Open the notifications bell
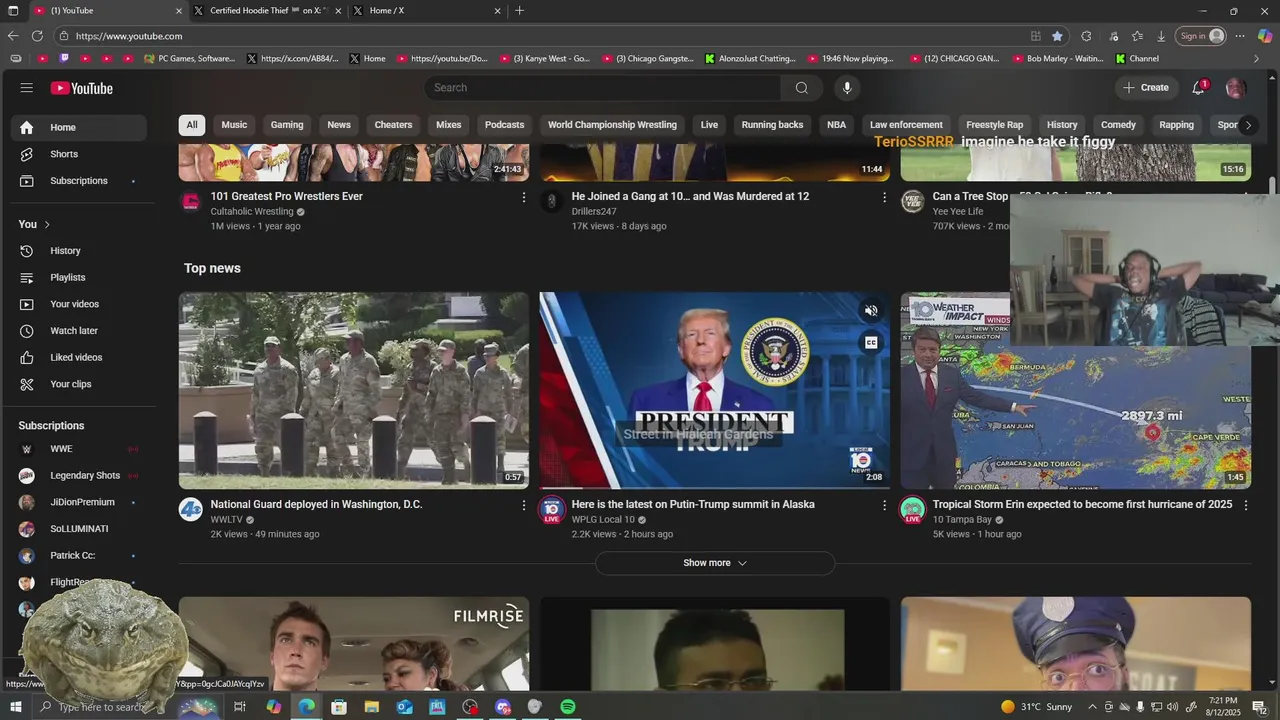The height and width of the screenshot is (720, 1280). coord(1198,88)
